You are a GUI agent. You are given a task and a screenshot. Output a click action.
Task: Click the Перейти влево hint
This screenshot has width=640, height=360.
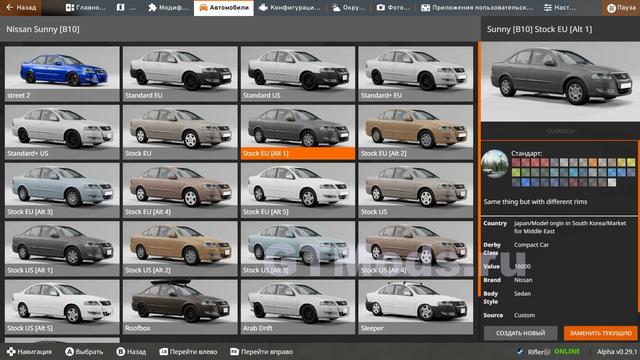point(188,351)
